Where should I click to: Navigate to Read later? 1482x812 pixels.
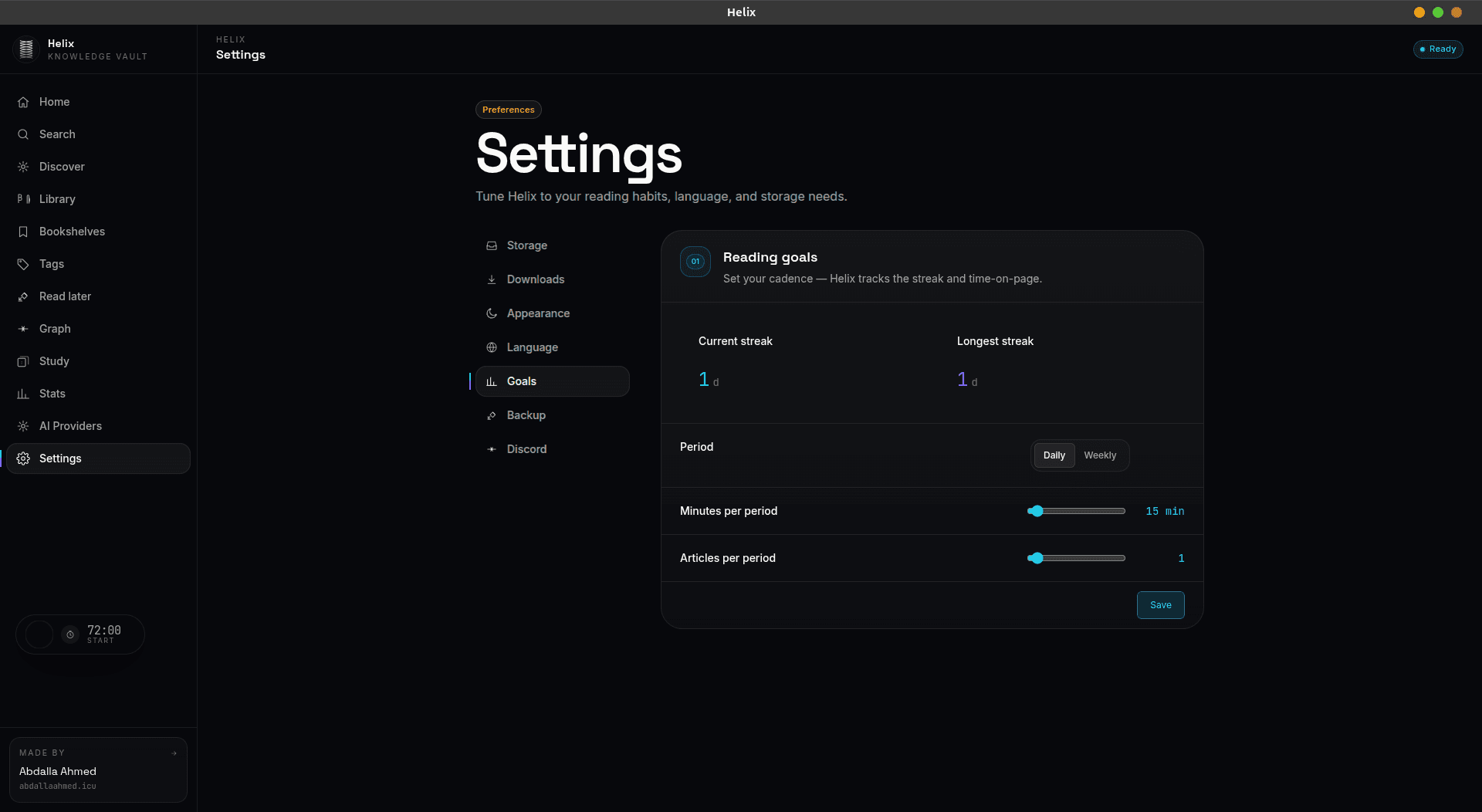pos(98,296)
